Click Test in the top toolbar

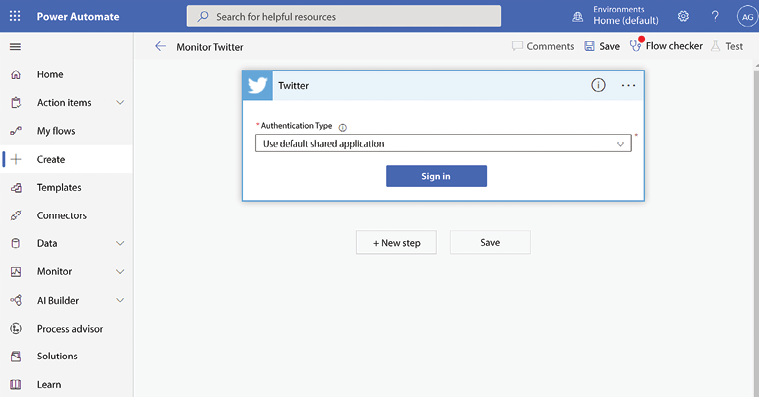[727, 46]
